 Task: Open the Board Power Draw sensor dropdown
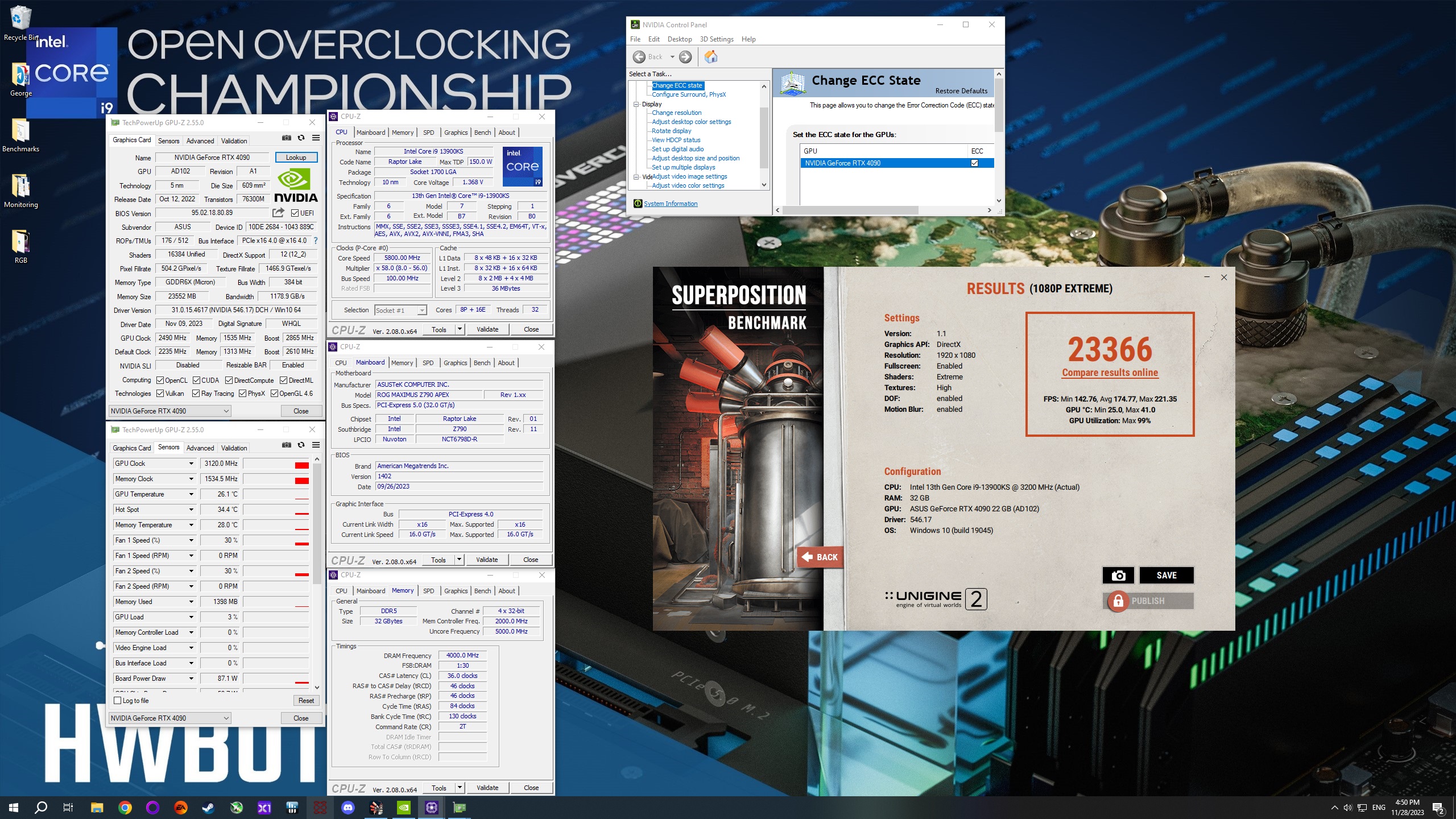click(x=191, y=679)
